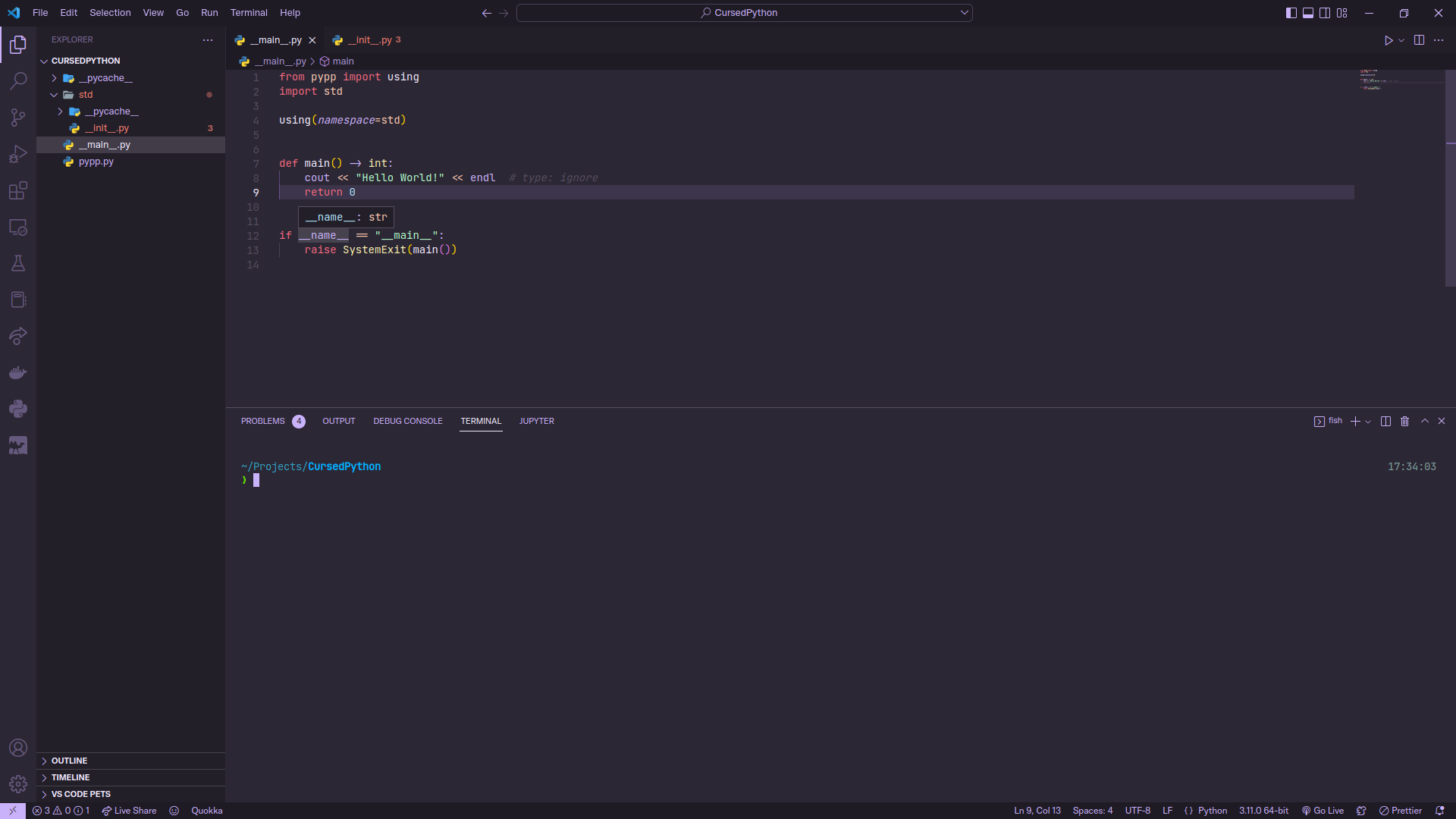
Task: Switch to the DEBUG CONSOLE tab
Action: pos(407,421)
